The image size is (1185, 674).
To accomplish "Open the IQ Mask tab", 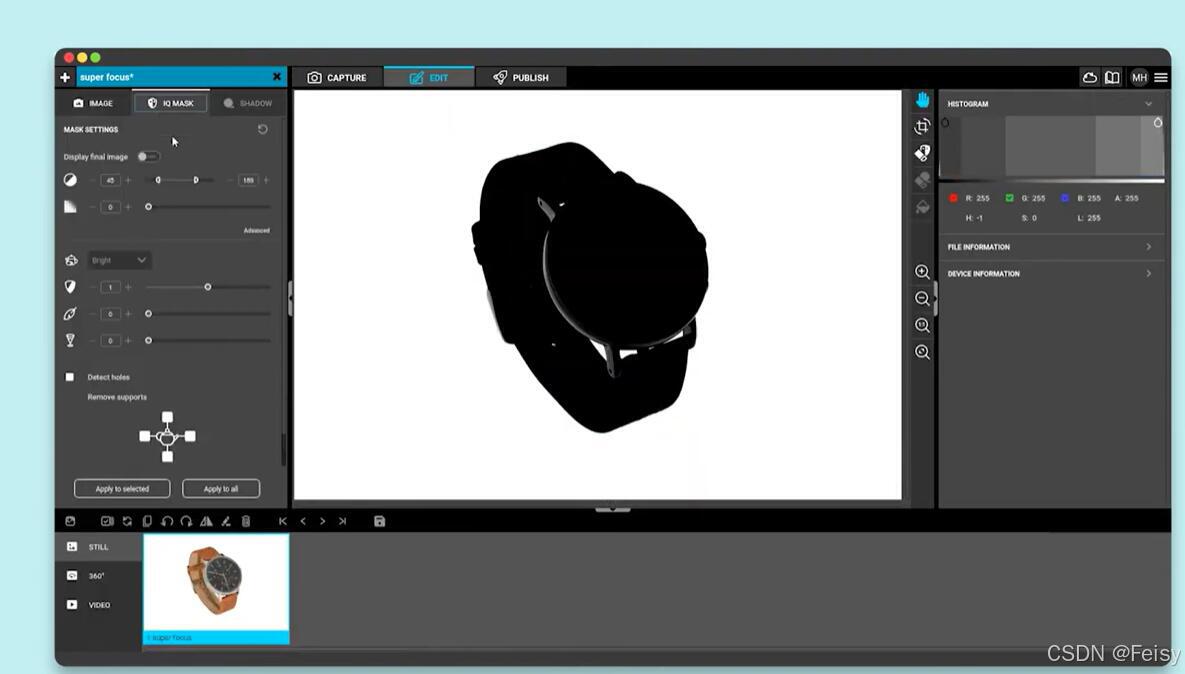I will [171, 103].
